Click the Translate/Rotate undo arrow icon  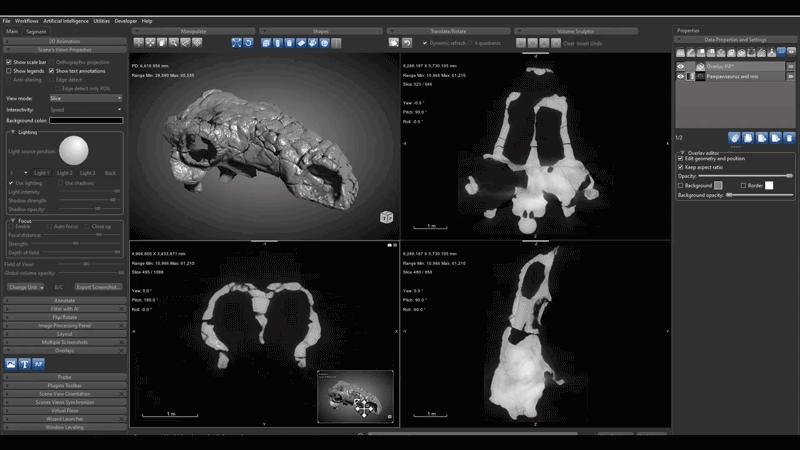click(407, 43)
